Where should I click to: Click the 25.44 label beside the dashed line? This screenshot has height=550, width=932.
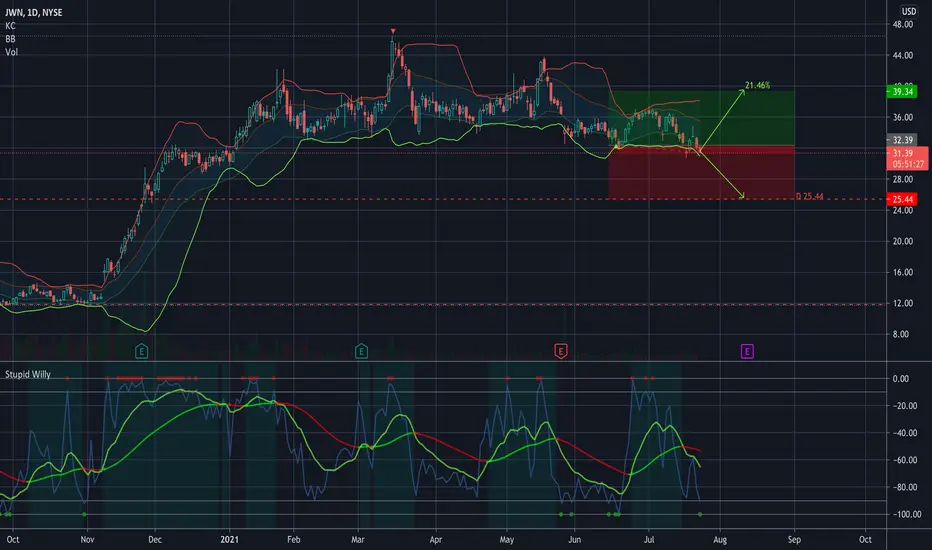click(x=810, y=196)
